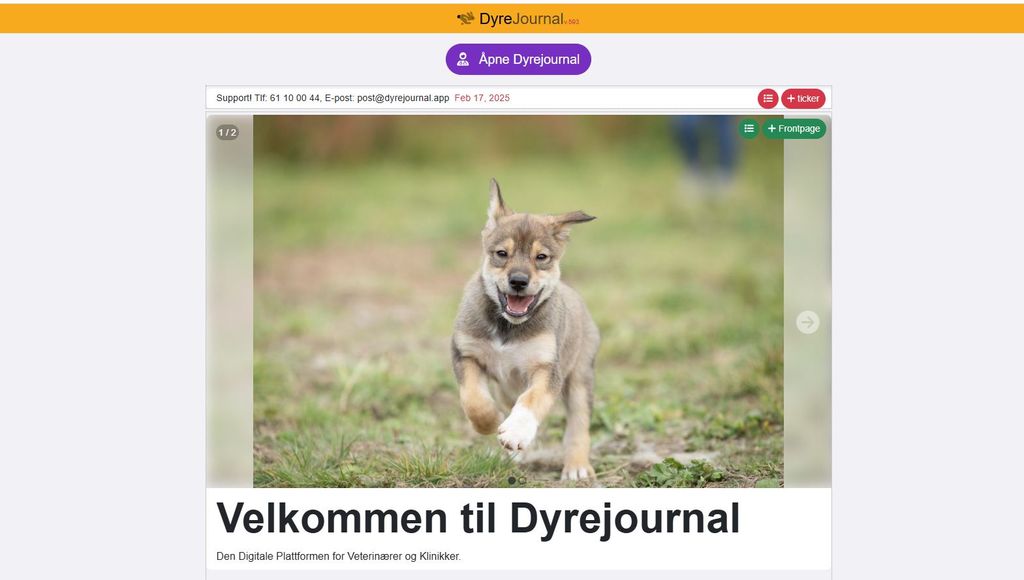
Task: Click the post@dyrejournal.app email address
Action: tap(403, 98)
